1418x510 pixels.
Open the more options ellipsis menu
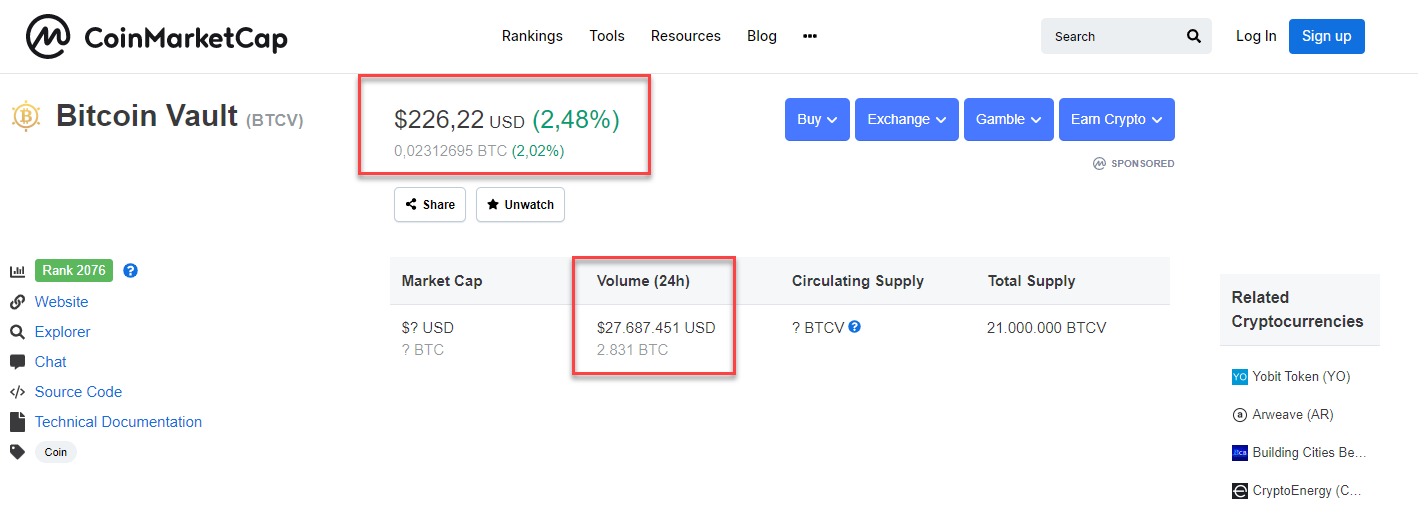pos(810,36)
